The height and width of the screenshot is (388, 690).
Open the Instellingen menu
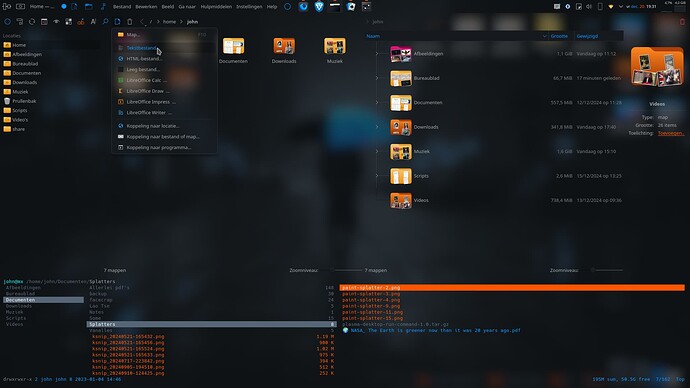click(249, 7)
